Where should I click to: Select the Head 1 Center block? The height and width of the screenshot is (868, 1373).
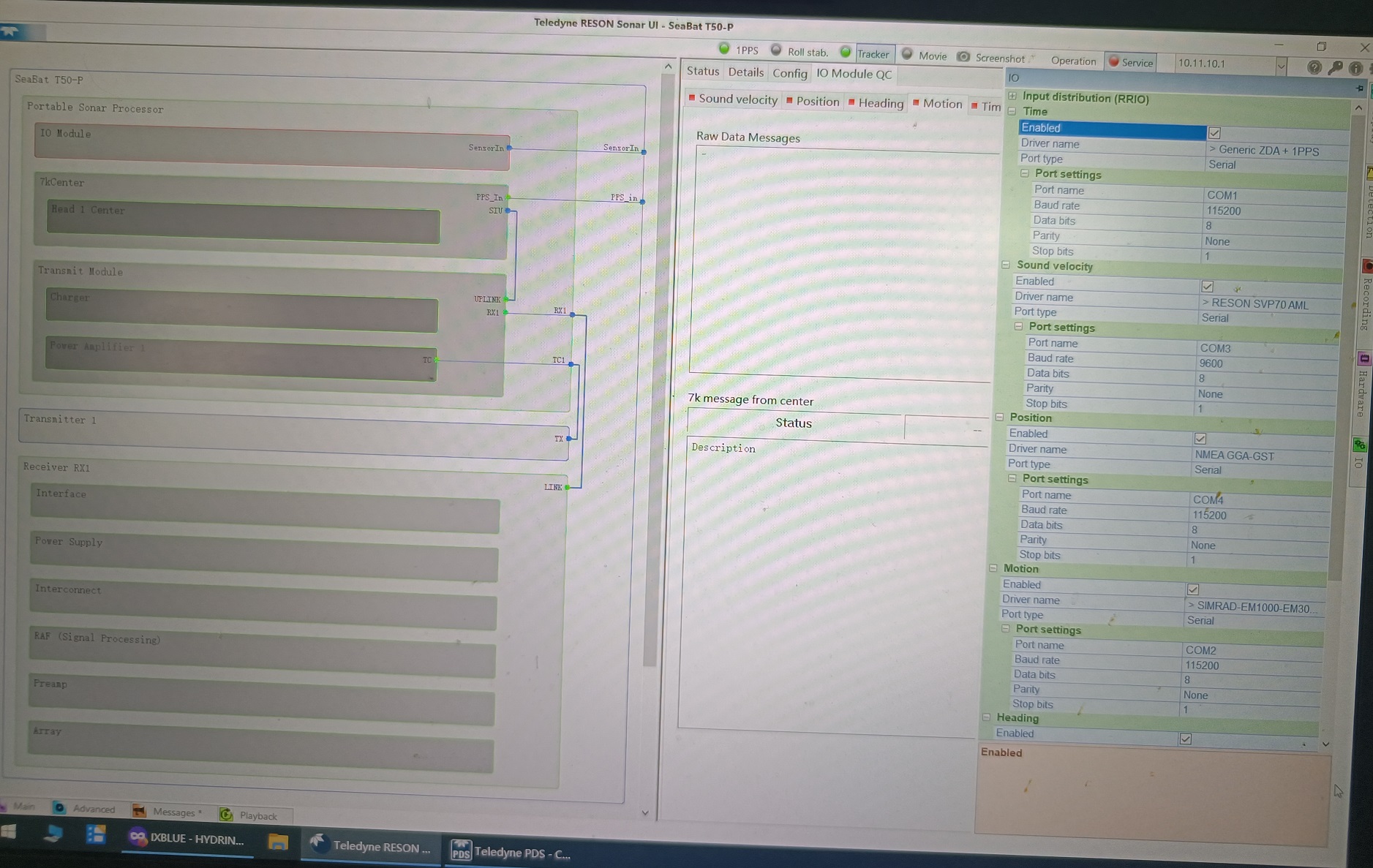(244, 222)
